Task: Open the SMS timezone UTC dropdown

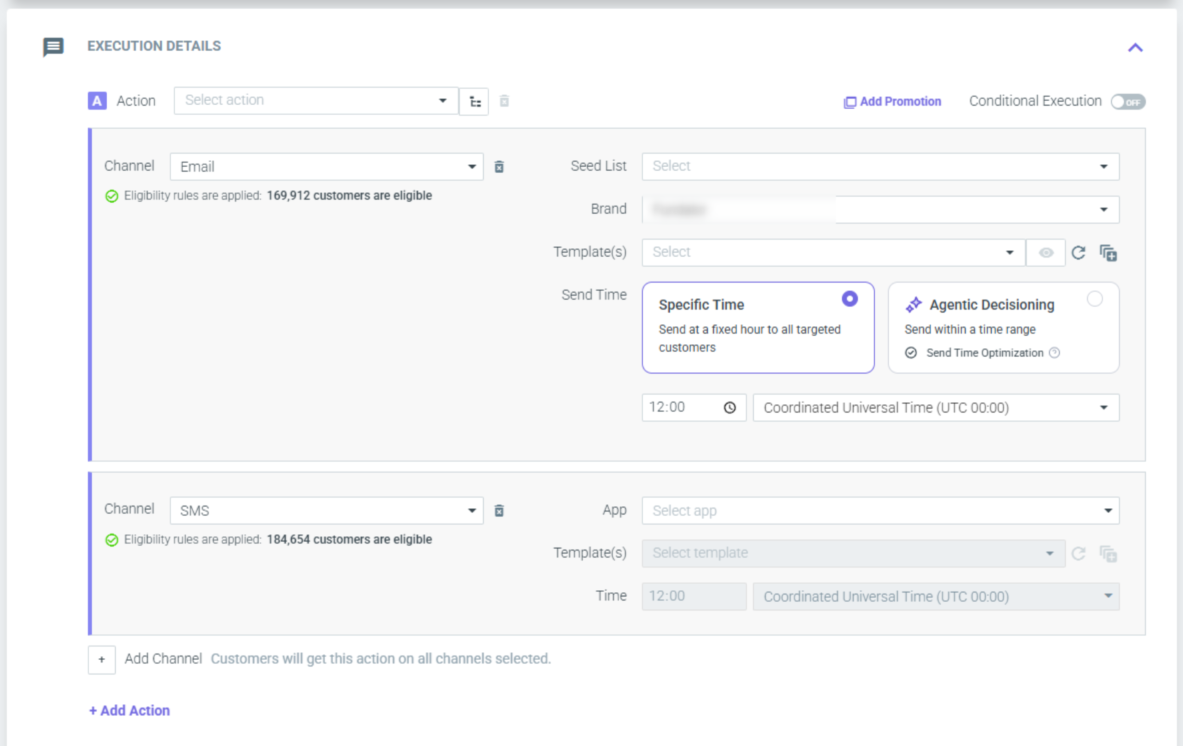Action: pyautogui.click(x=936, y=597)
